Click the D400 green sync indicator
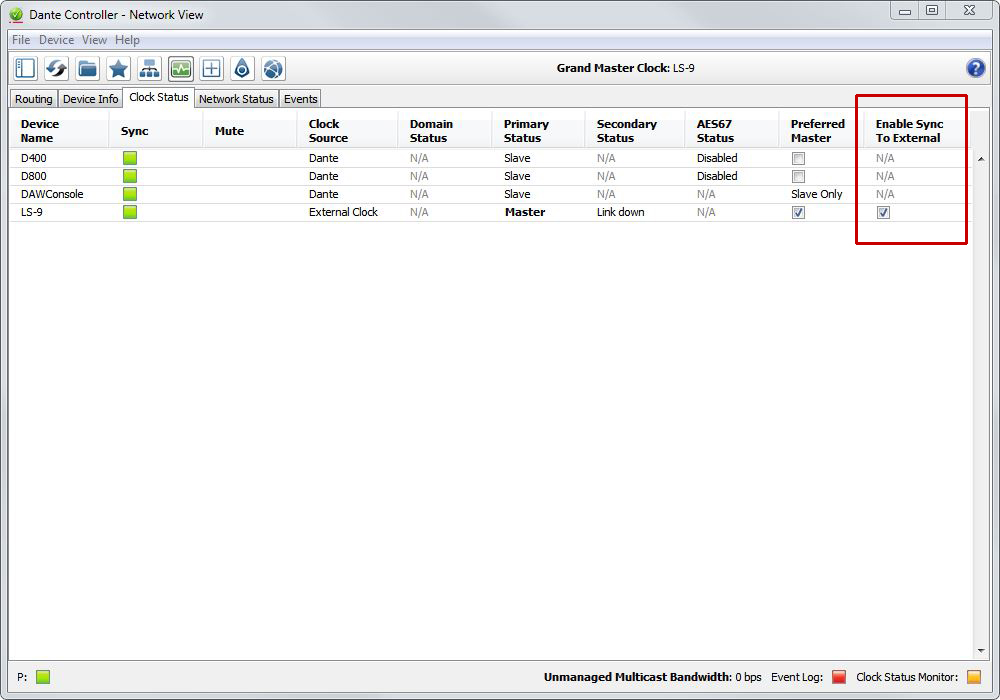1000x700 pixels. (x=130, y=158)
